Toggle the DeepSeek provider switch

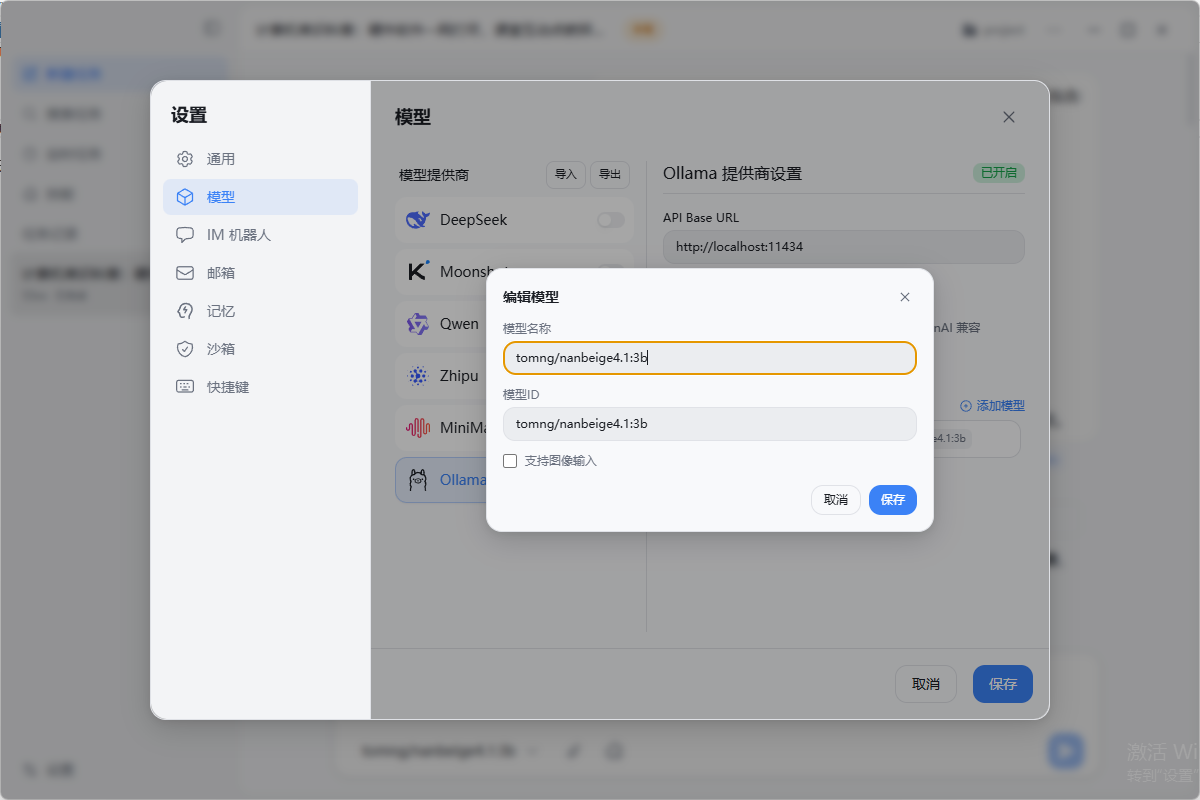click(x=611, y=220)
